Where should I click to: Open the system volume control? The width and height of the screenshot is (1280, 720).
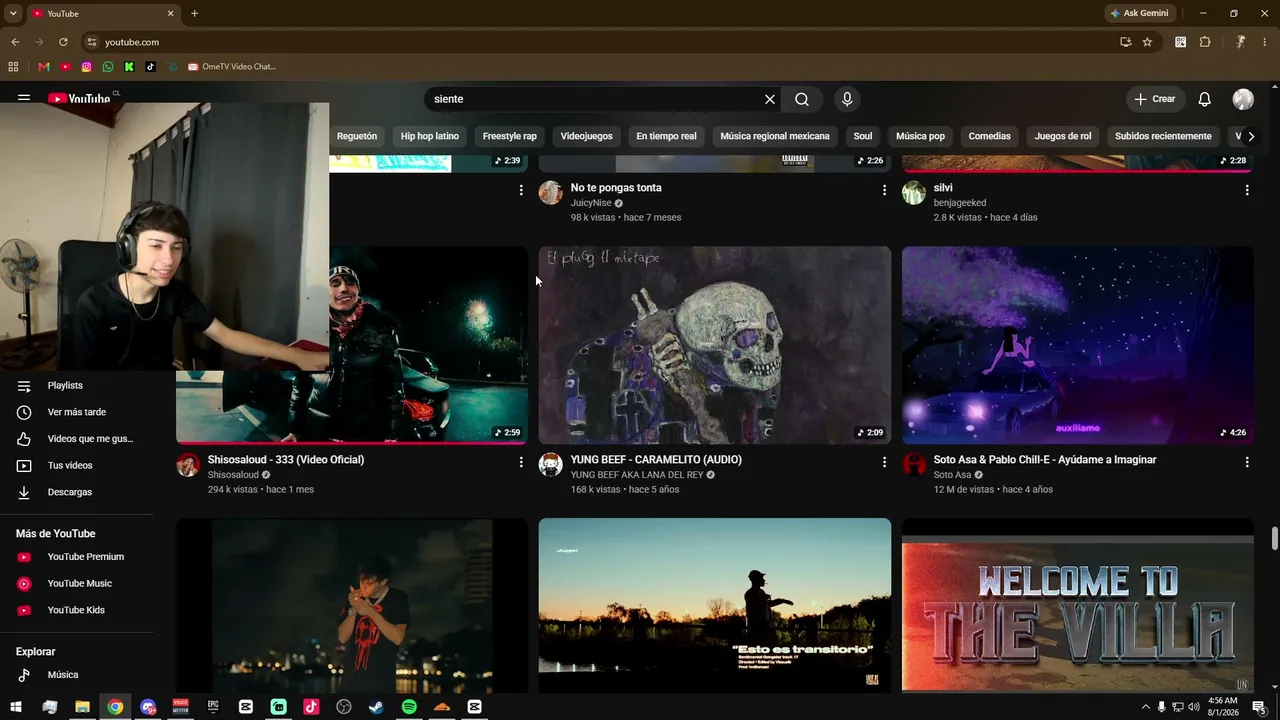coord(1193,707)
